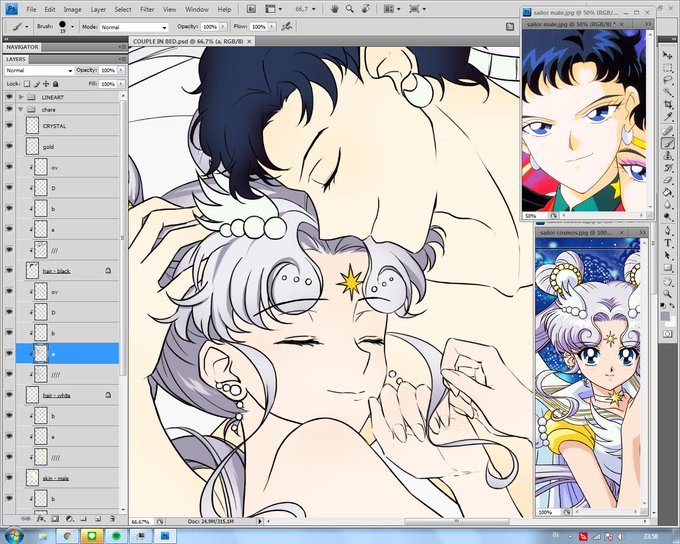Open the brush Mode dropdown
Screen dimensions: 680x544
pos(134,27)
